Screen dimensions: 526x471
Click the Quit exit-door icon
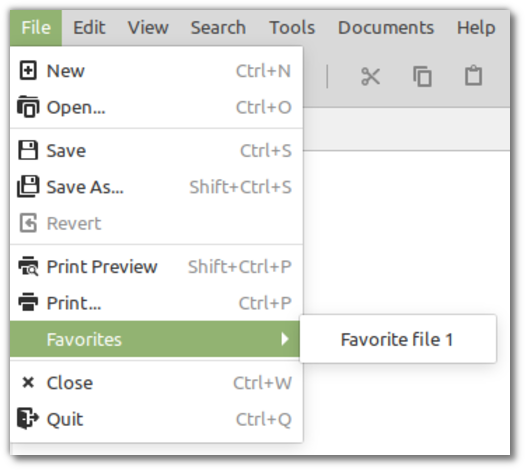point(28,418)
